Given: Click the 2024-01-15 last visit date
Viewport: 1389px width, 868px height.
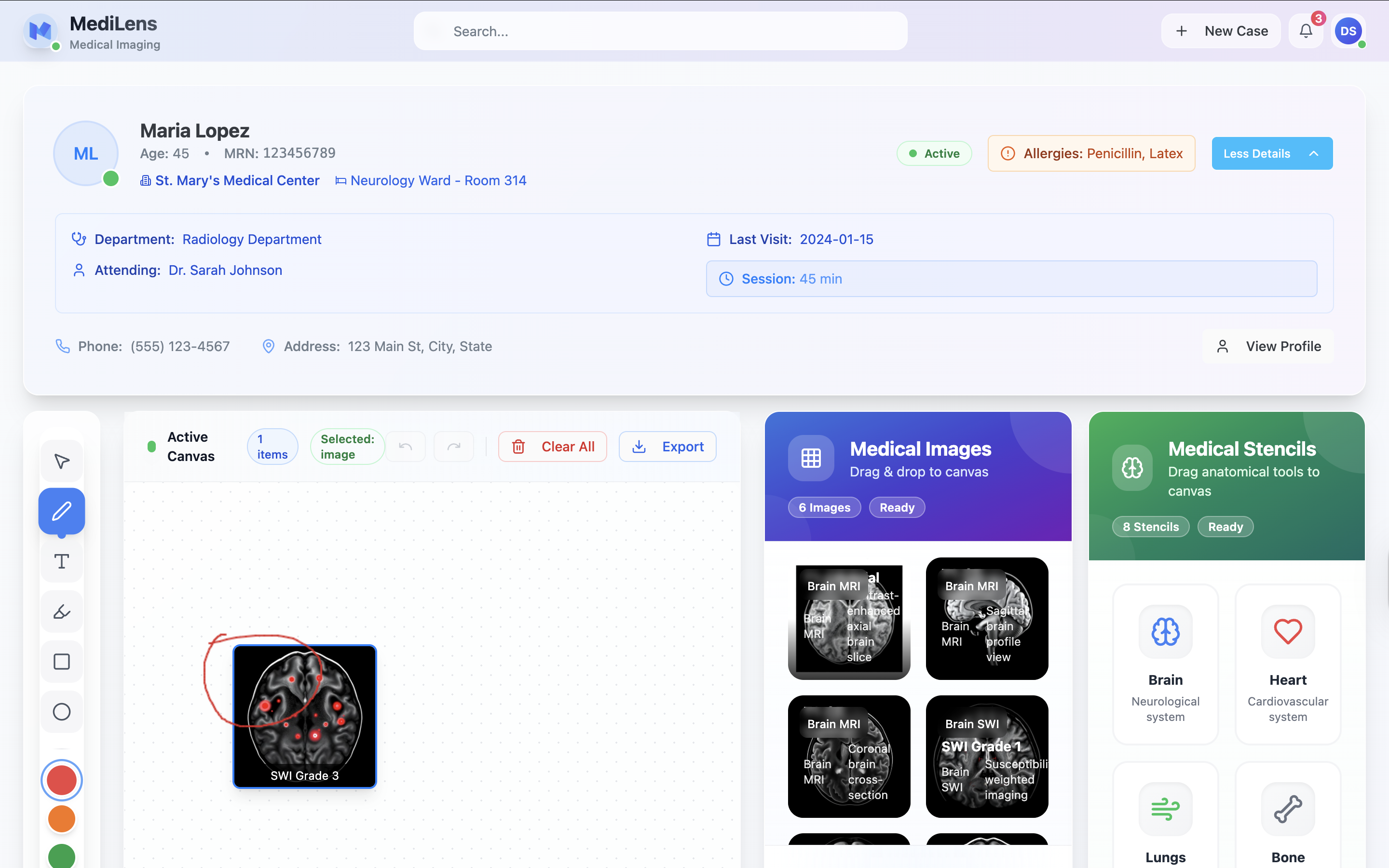Looking at the screenshot, I should pyautogui.click(x=837, y=239).
